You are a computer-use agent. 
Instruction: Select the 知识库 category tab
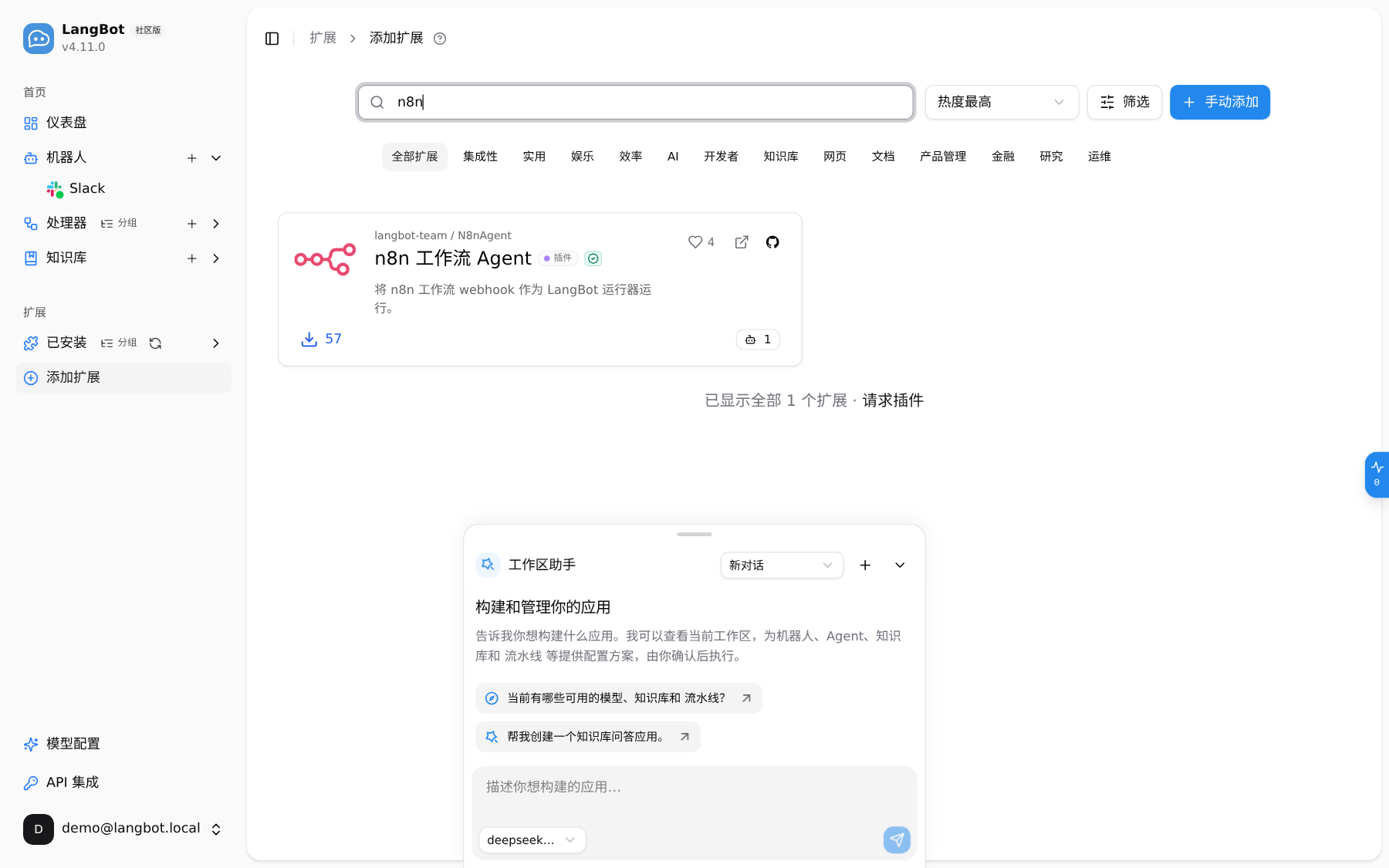pyautogui.click(x=781, y=157)
